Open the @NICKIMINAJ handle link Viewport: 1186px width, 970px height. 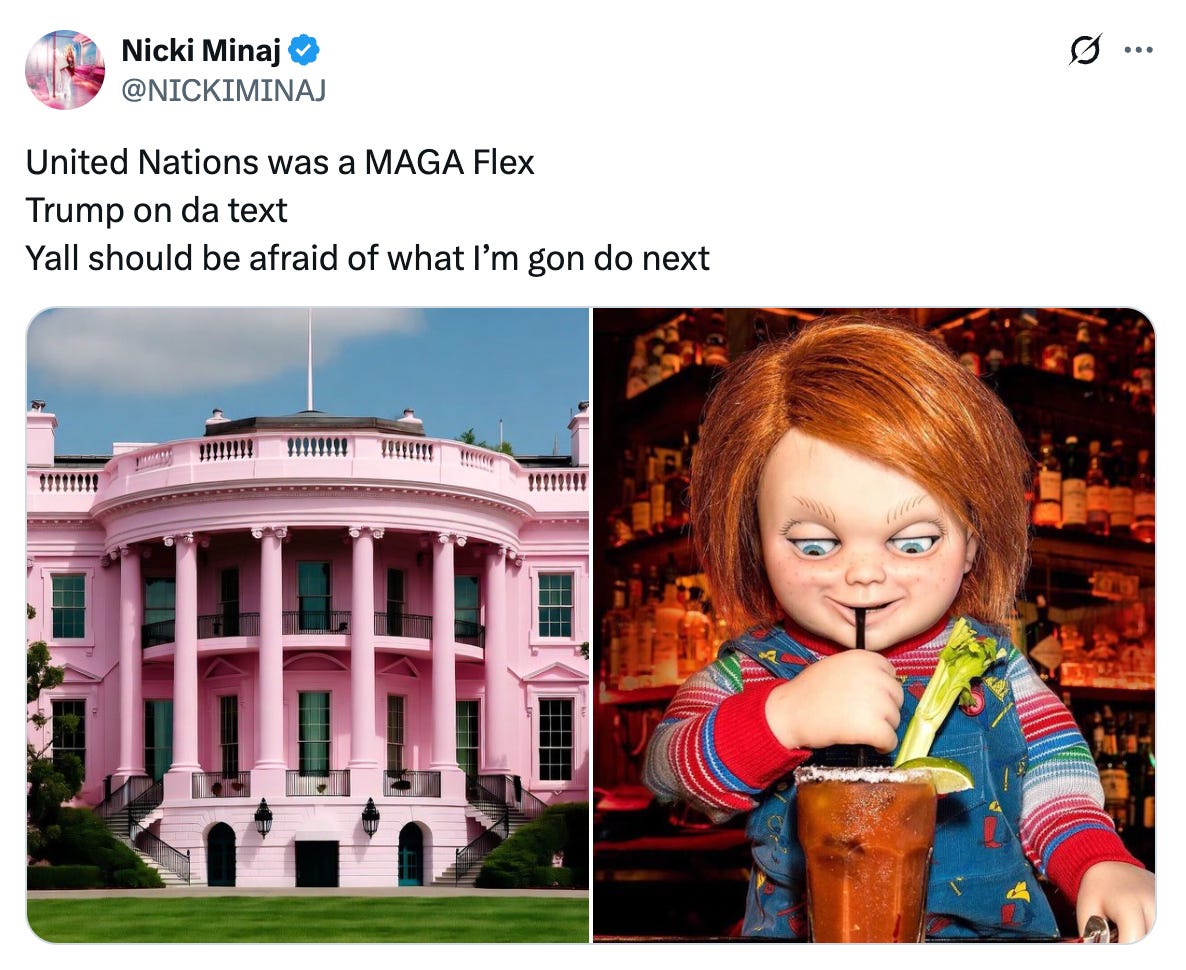tap(224, 91)
